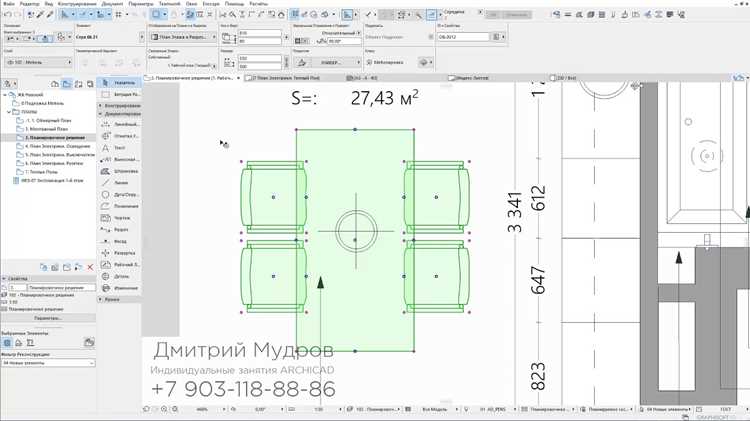This screenshot has height=421, width=750.
Task: Collapse the Планы folder in navigator
Action: pos(9,112)
